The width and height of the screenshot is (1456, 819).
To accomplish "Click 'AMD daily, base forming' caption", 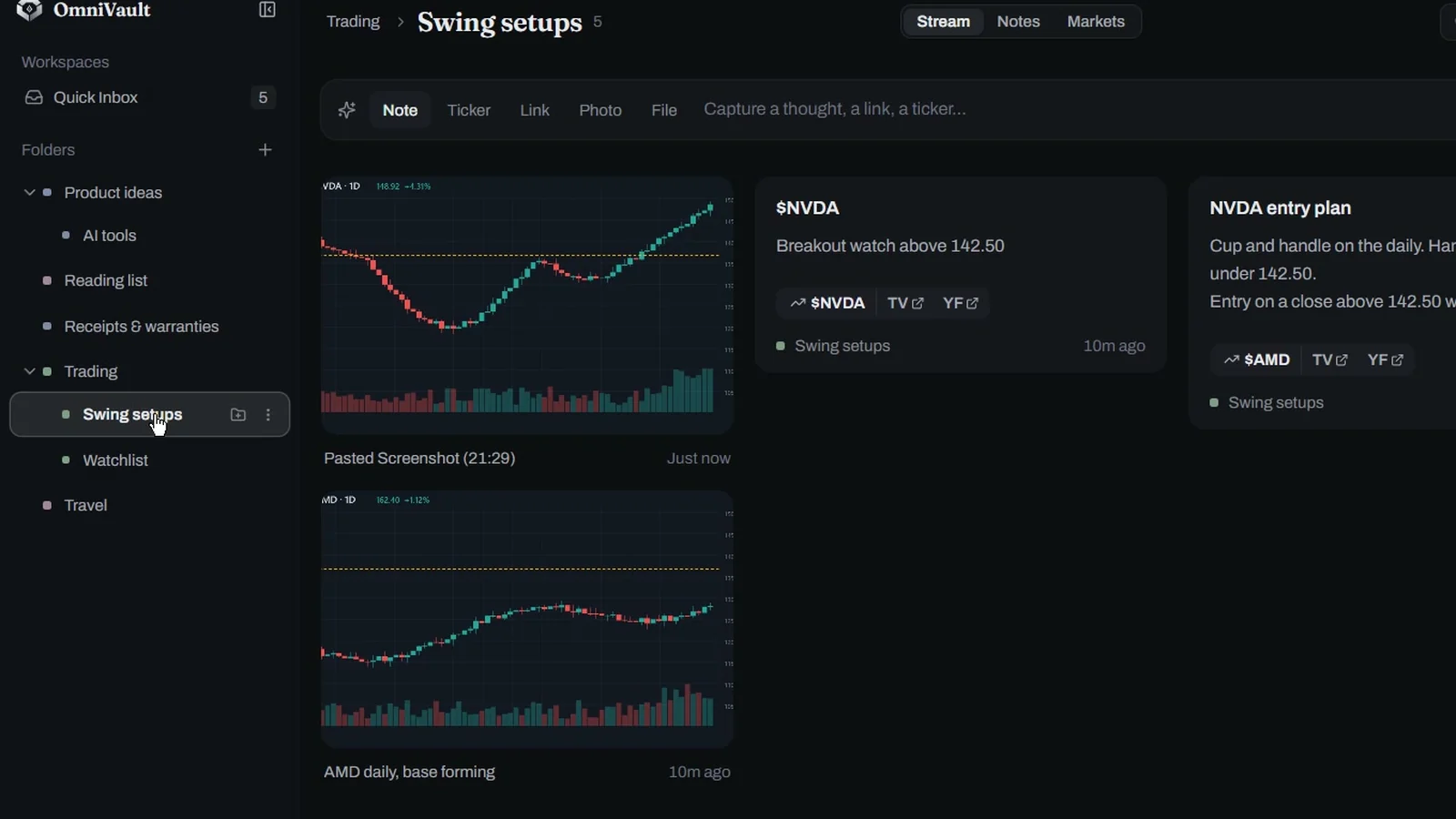I will (409, 772).
